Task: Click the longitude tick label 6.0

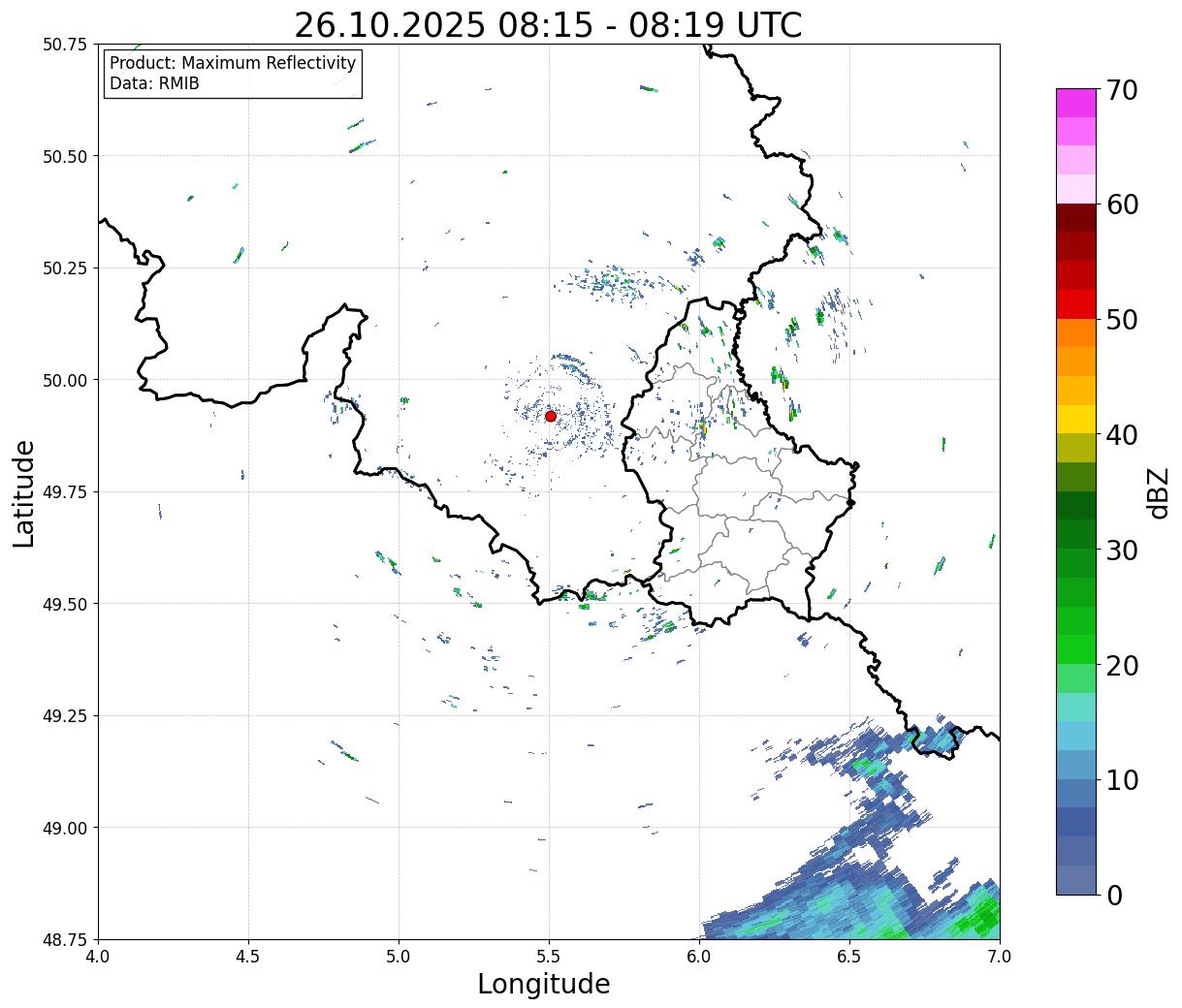Action: tap(699, 957)
